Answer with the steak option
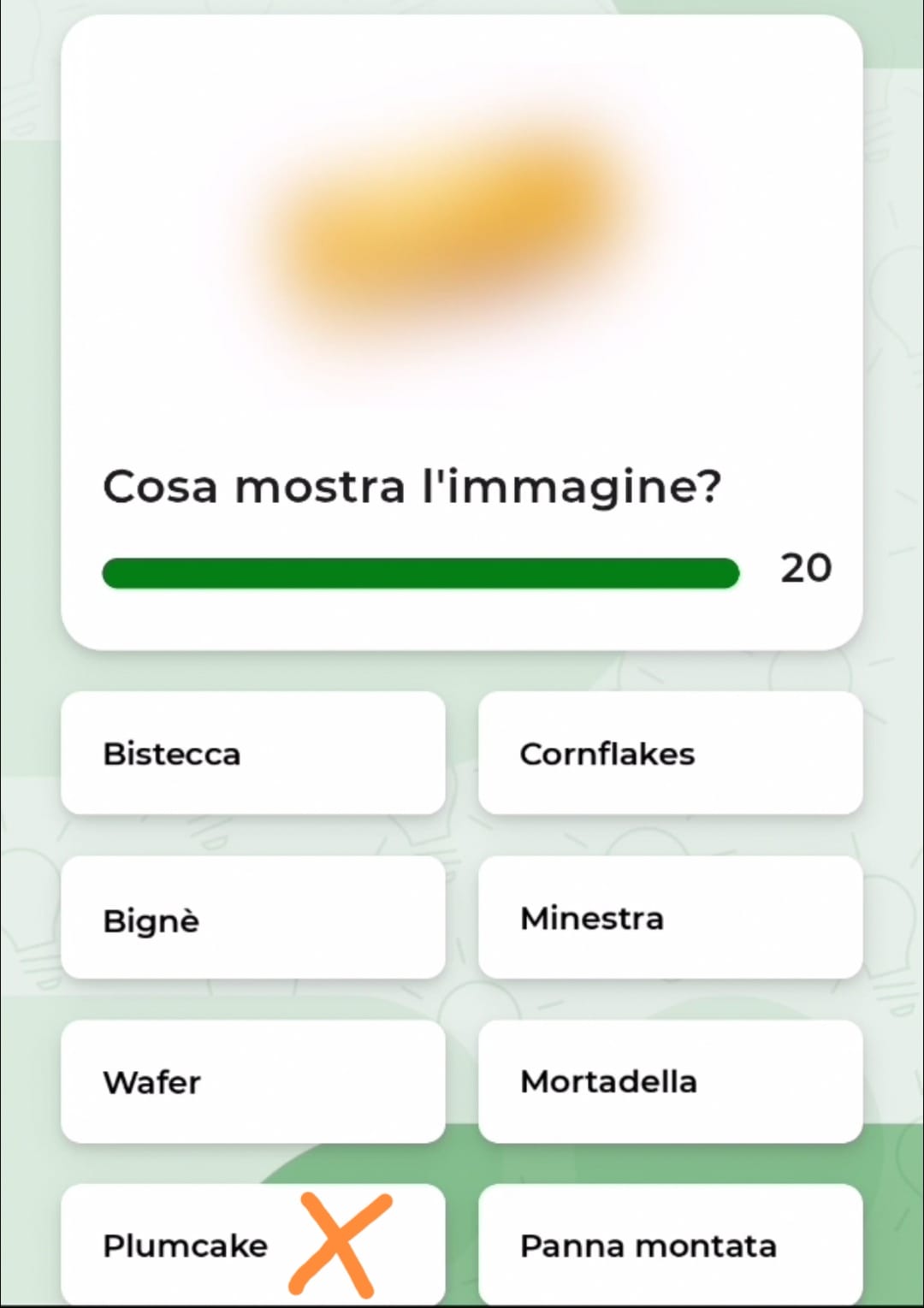924x1308 pixels. (x=252, y=753)
